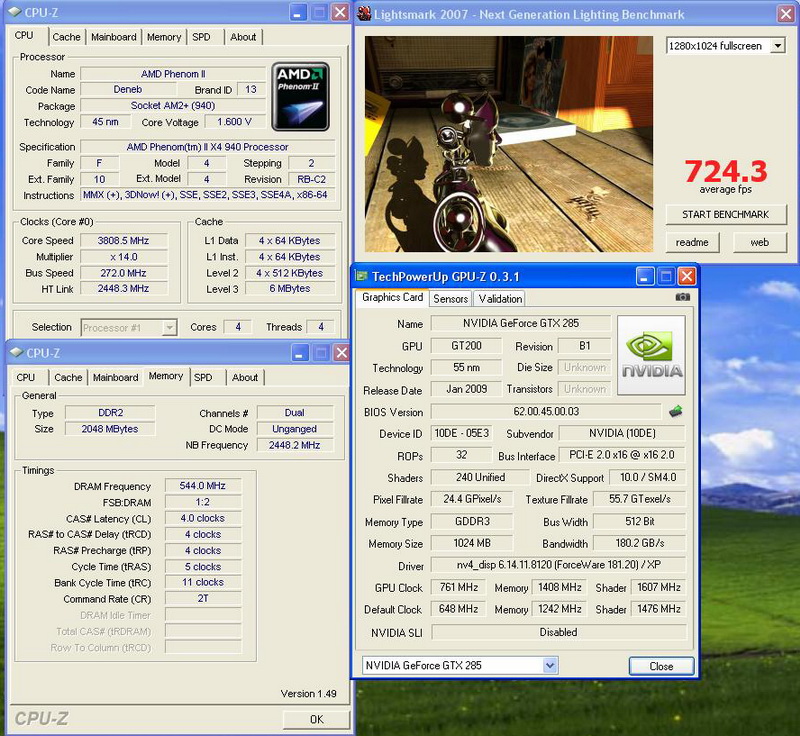Click the web button in Lightsmark
The image size is (800, 736).
tap(759, 242)
